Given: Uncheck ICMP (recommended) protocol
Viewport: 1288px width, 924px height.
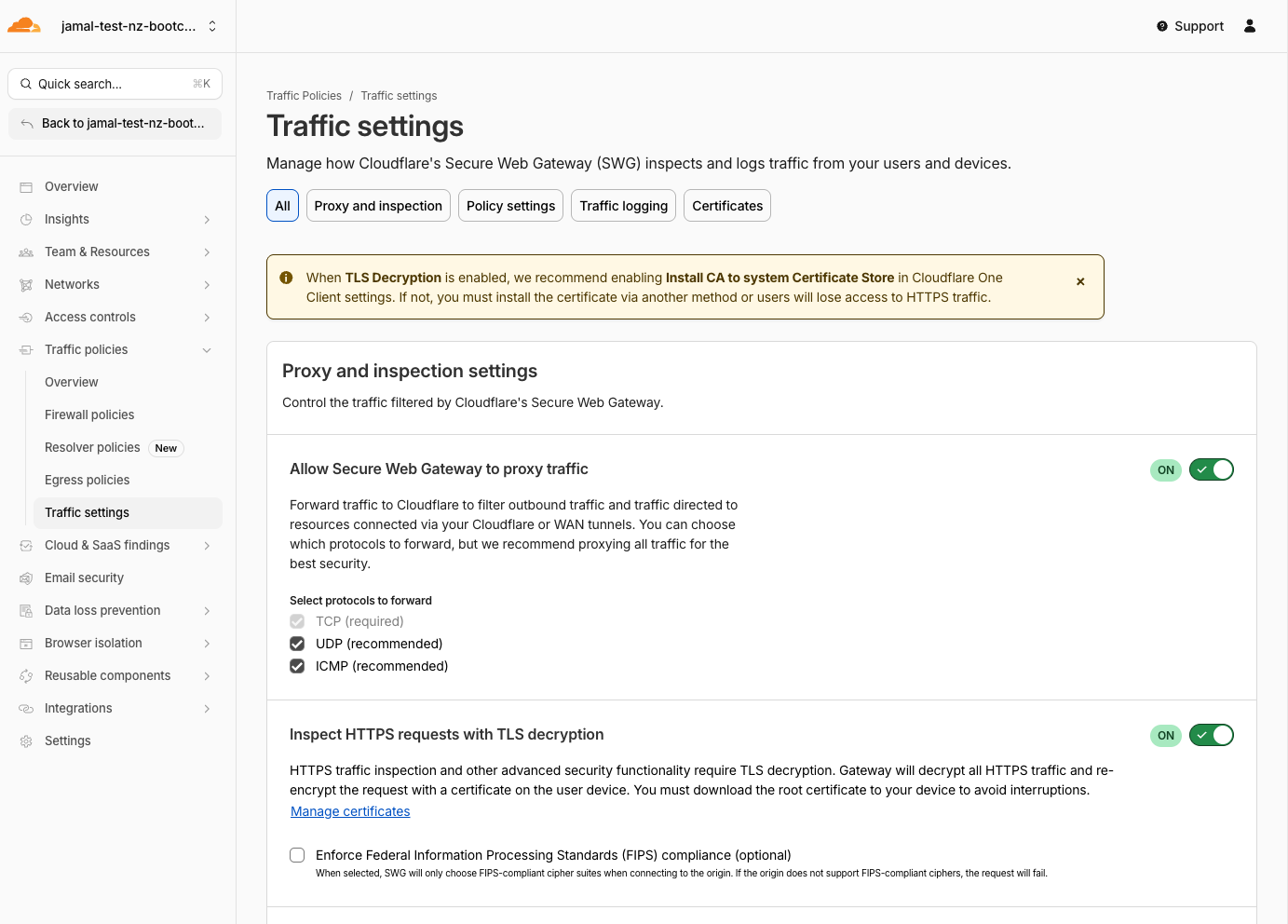Looking at the screenshot, I should [297, 666].
